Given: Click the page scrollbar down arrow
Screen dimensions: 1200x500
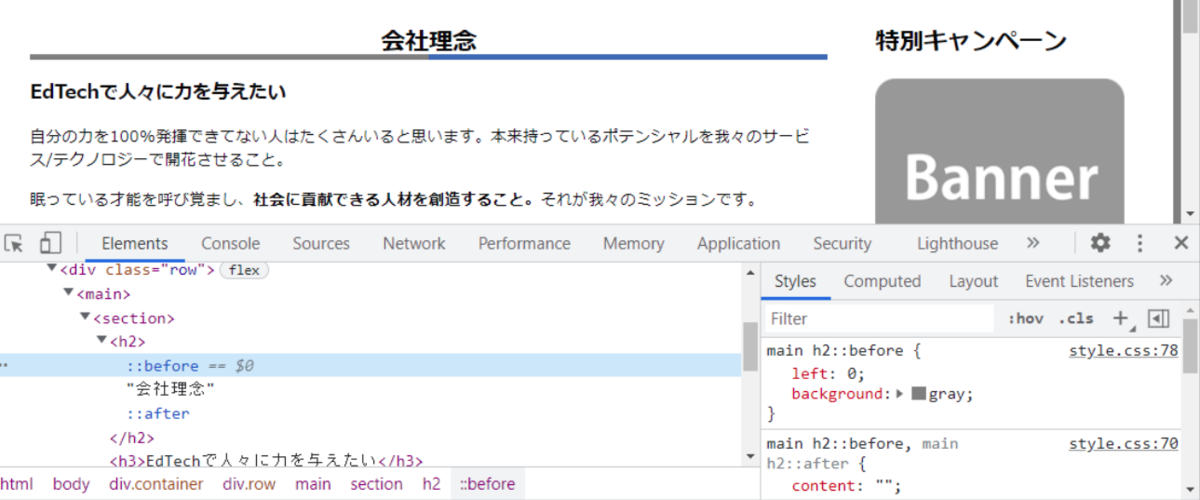Looking at the screenshot, I should tap(1190, 213).
